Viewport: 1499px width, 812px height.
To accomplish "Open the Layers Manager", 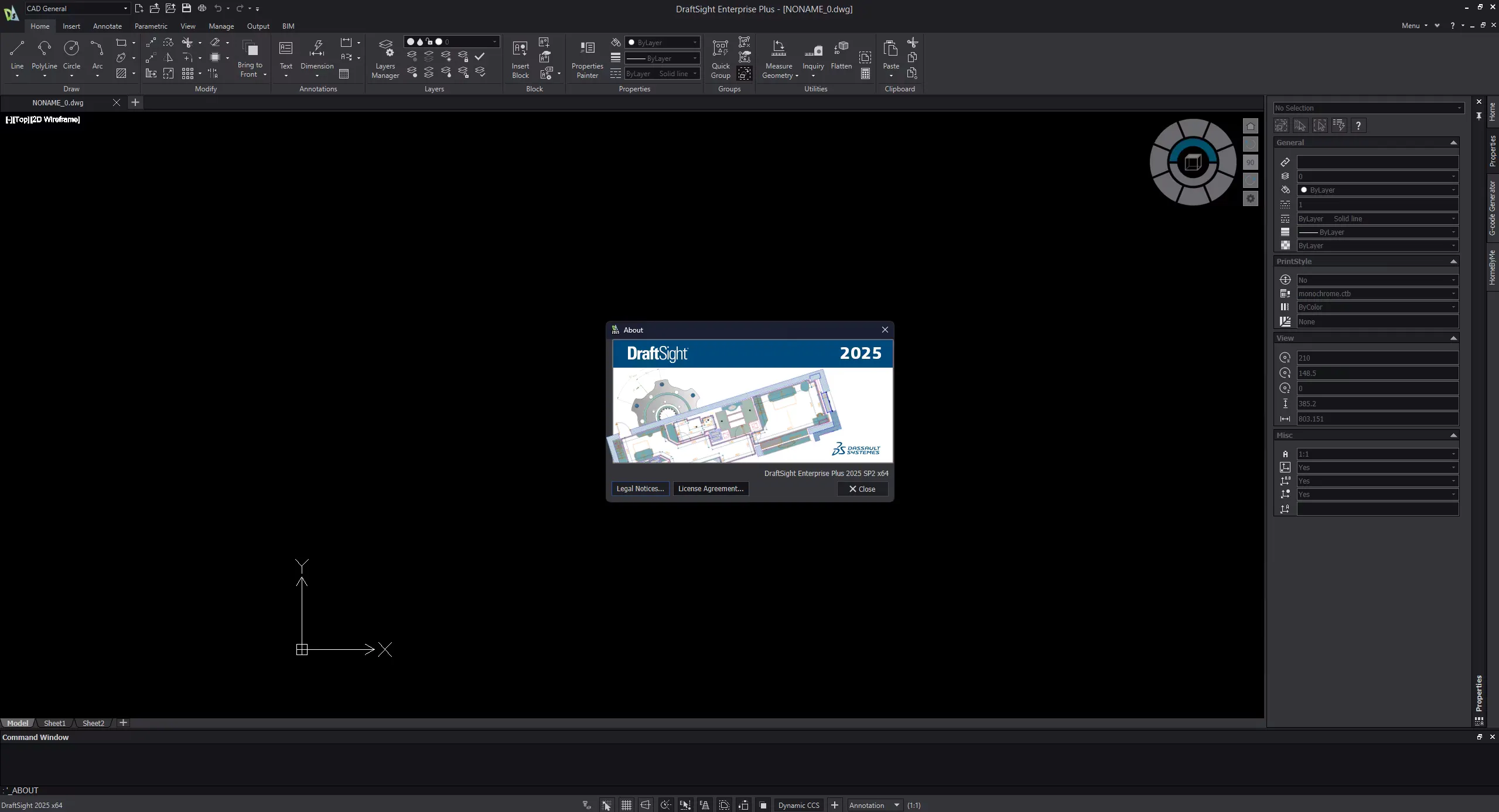I will click(x=385, y=59).
